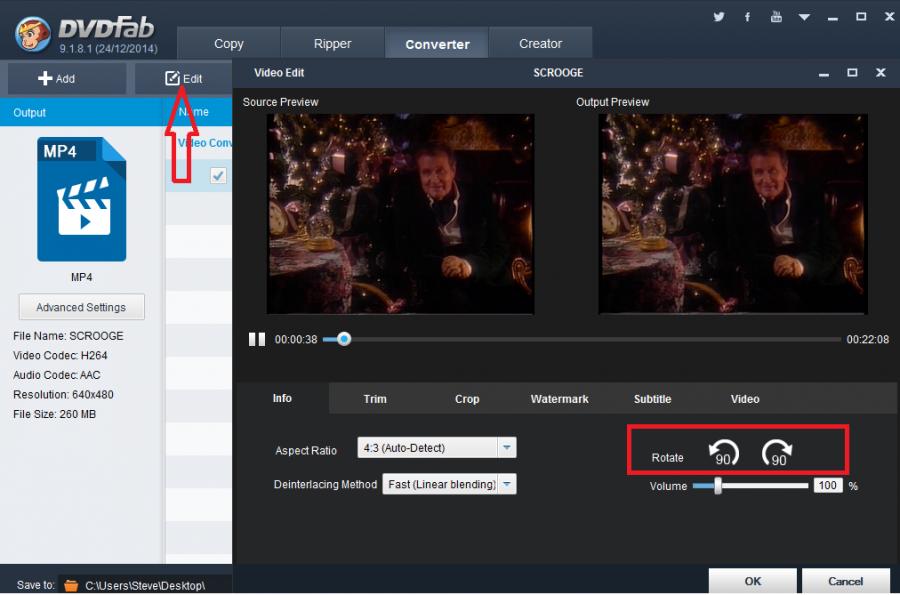
Task: Open the Facebook link icon
Action: click(747, 17)
